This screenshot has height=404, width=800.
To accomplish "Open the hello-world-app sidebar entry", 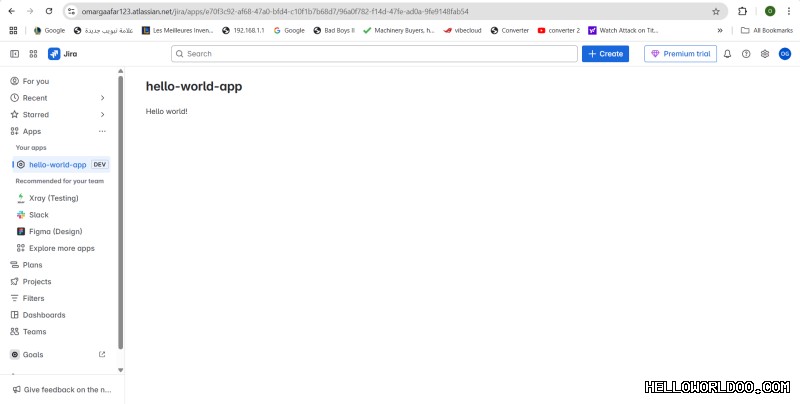I will click(x=60, y=165).
